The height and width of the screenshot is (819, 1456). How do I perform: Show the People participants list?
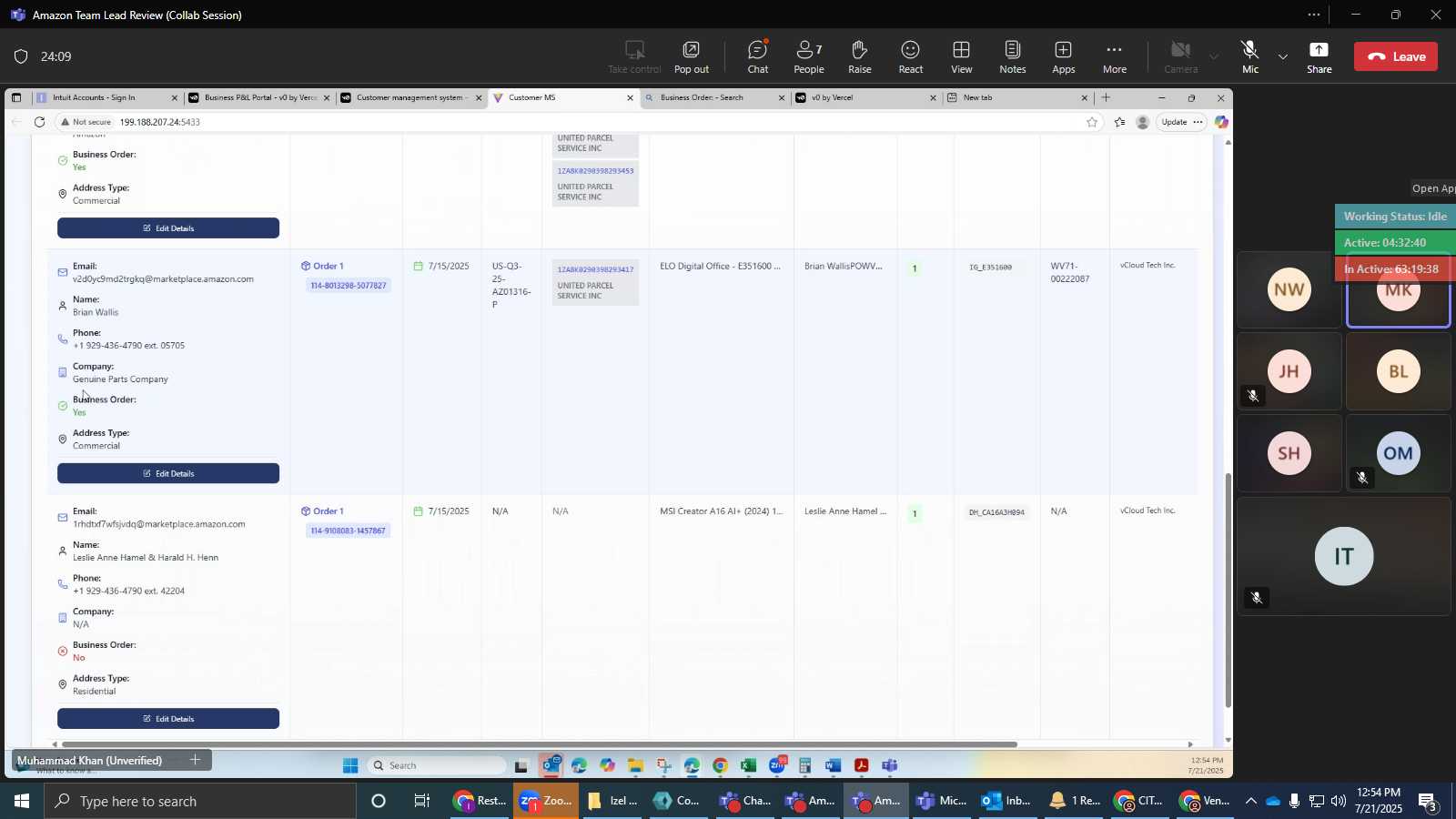pos(808,56)
